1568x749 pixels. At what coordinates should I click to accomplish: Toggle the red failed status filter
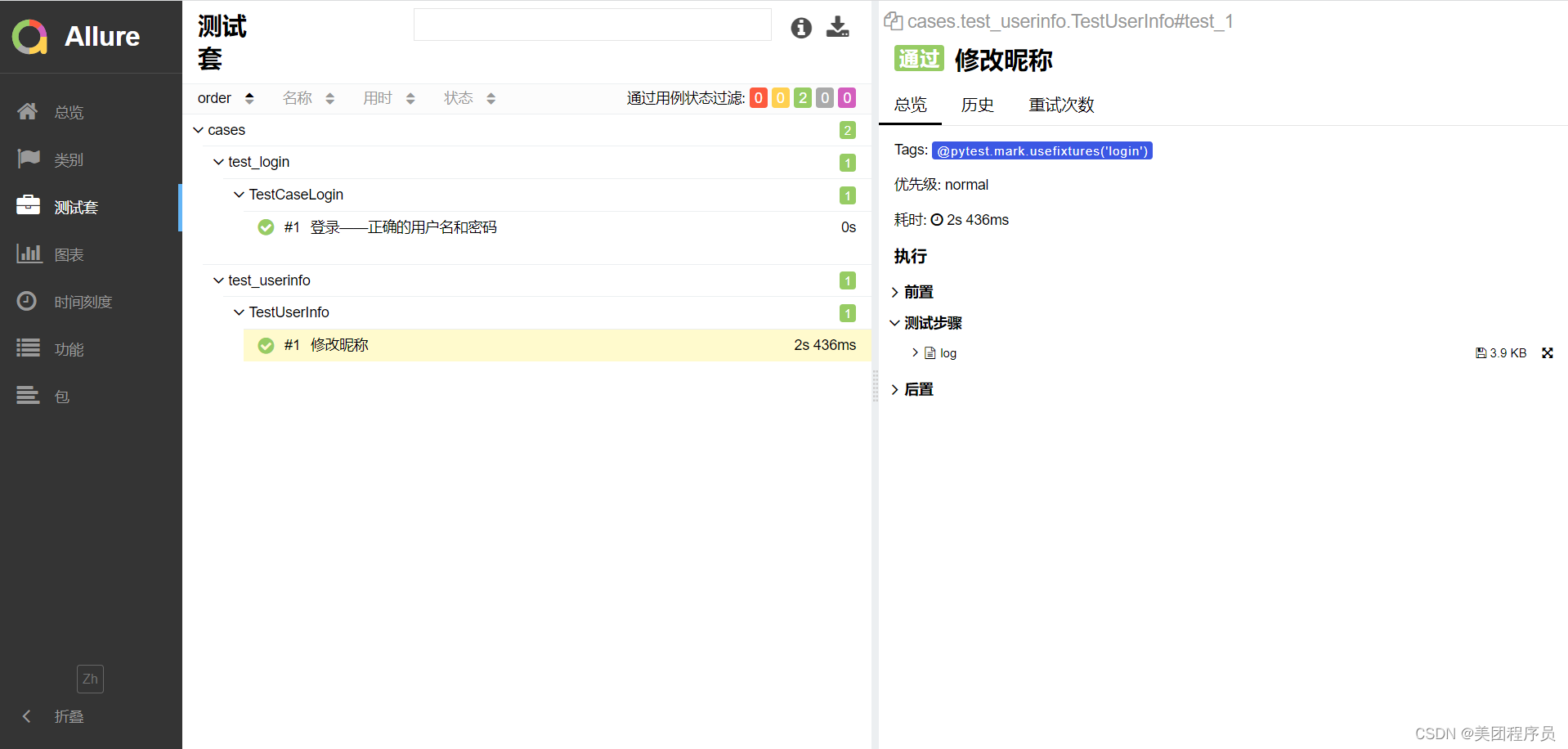point(758,97)
